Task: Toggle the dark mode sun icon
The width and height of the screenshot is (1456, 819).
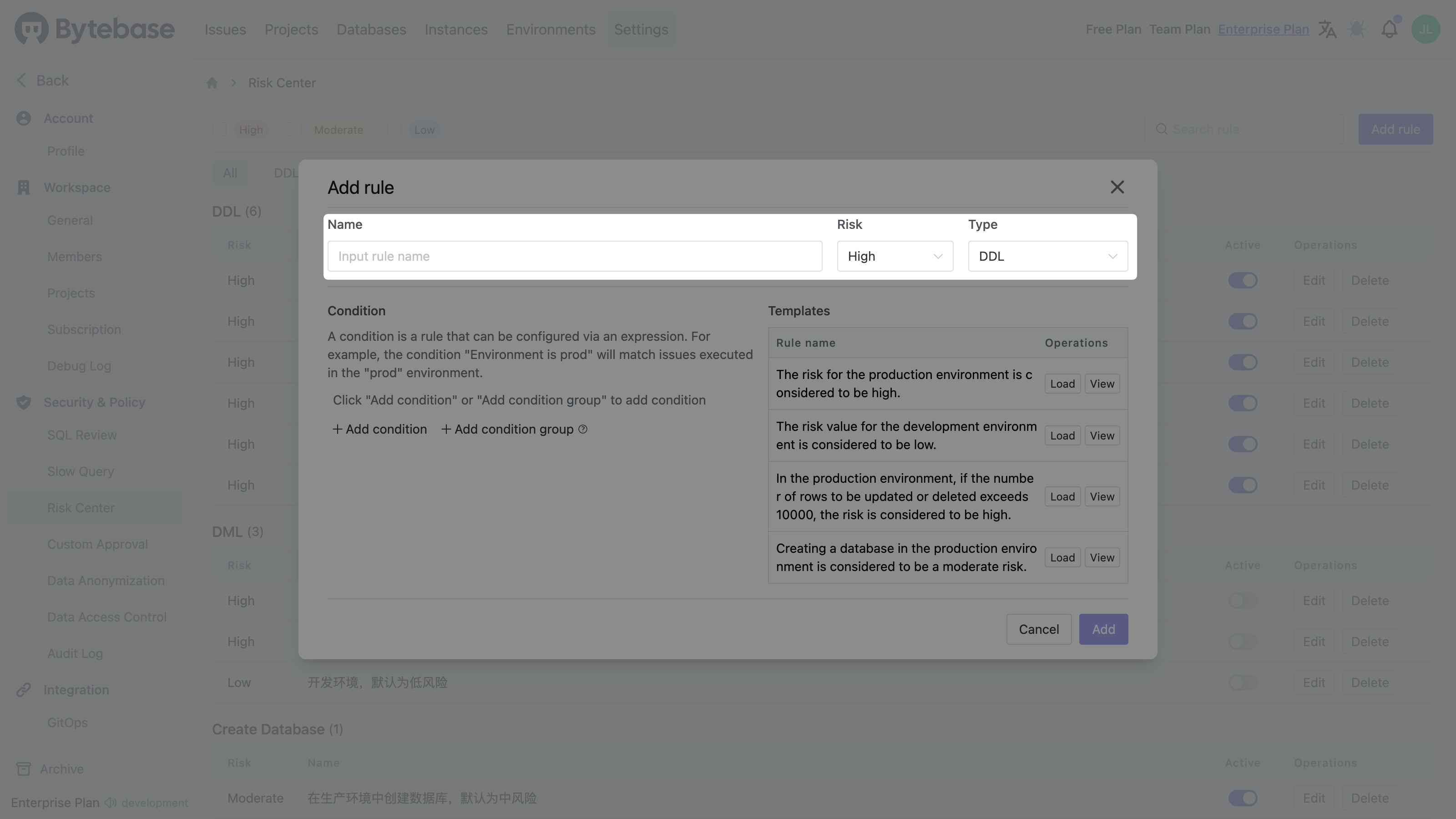Action: pyautogui.click(x=1357, y=30)
